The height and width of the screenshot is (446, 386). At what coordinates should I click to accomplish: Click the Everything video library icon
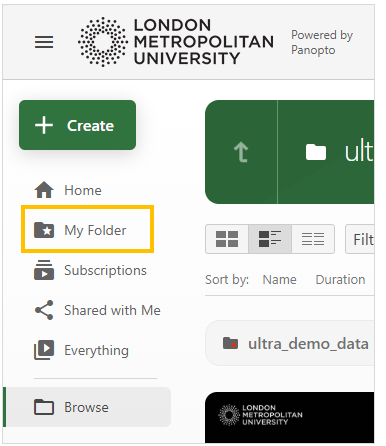pyautogui.click(x=44, y=350)
